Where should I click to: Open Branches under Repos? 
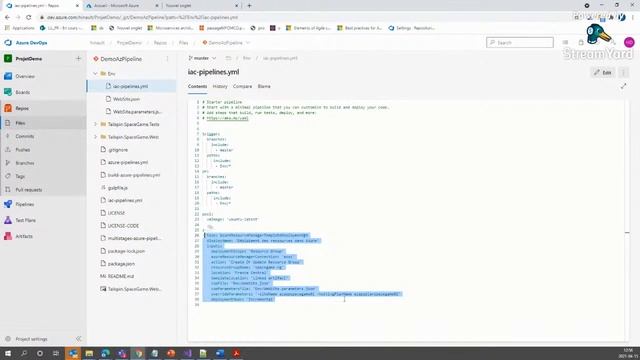tap(24, 163)
